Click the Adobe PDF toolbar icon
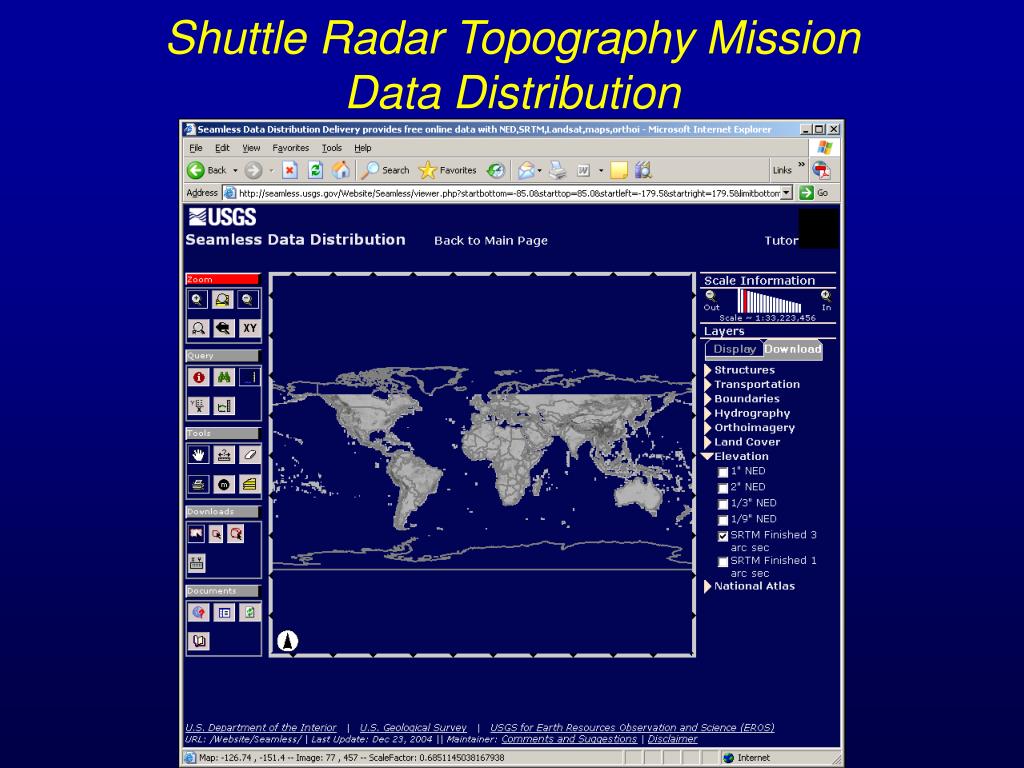The width and height of the screenshot is (1024, 768). tap(821, 170)
